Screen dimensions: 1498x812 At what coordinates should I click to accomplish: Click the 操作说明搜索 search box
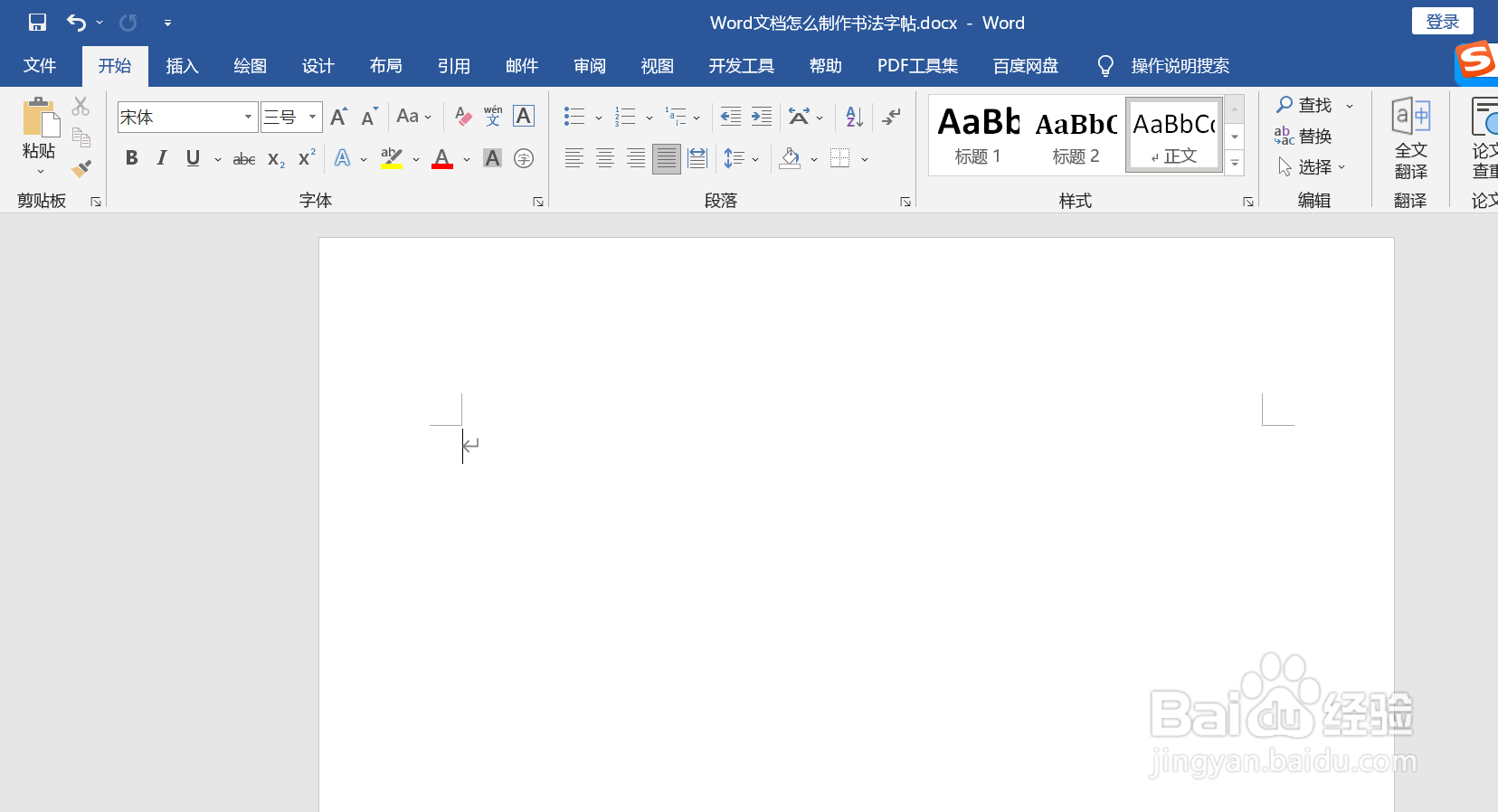tap(1180, 66)
